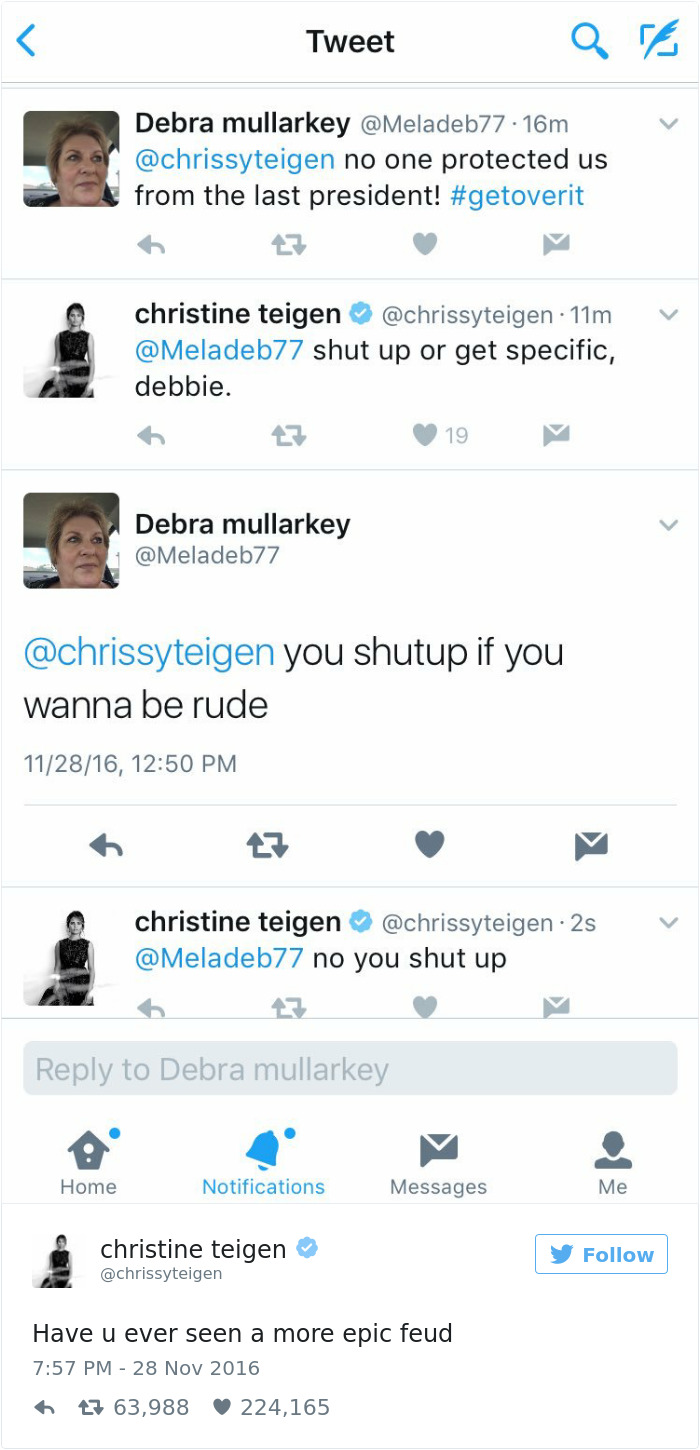Retweet the 'no you shut up' reply
The width and height of the screenshot is (700, 1450).
click(288, 1006)
